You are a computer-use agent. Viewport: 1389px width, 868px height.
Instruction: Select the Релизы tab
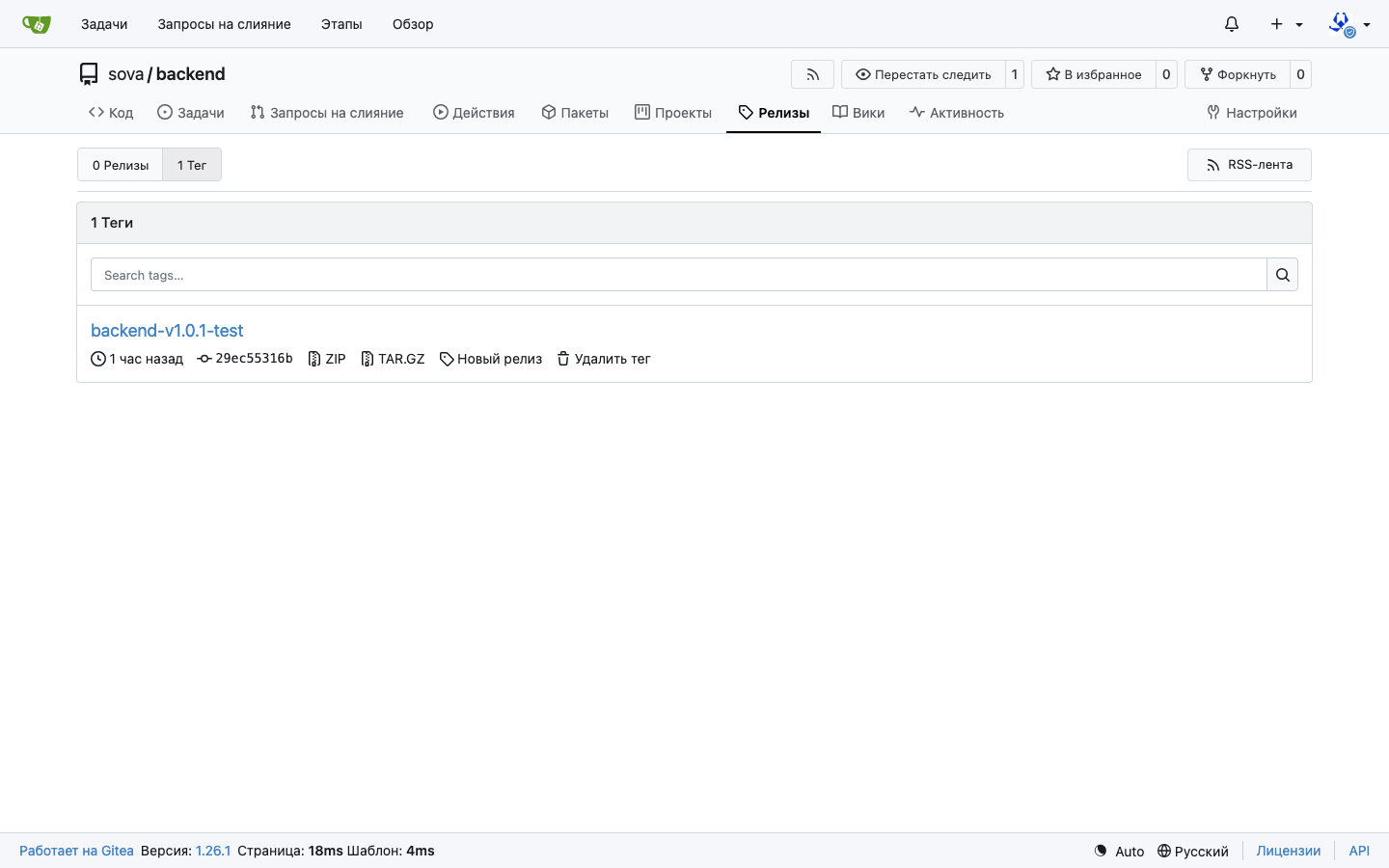774,113
